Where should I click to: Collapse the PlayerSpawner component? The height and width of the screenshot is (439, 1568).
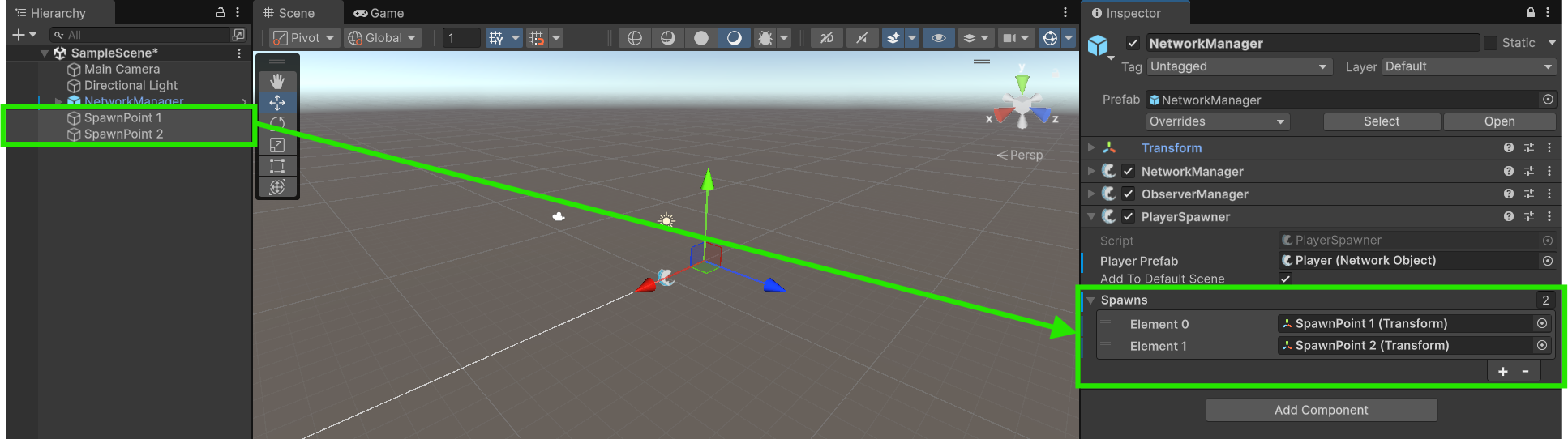point(1091,216)
